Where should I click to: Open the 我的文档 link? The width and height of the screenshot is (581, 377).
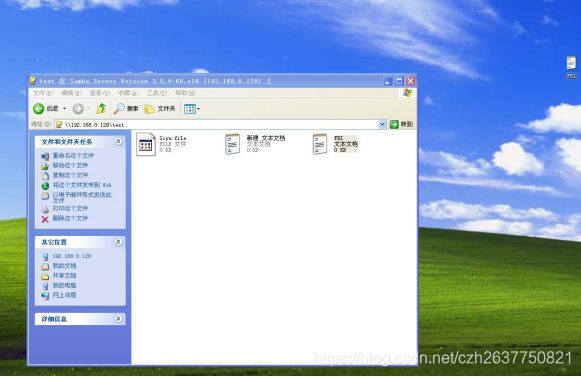point(64,266)
